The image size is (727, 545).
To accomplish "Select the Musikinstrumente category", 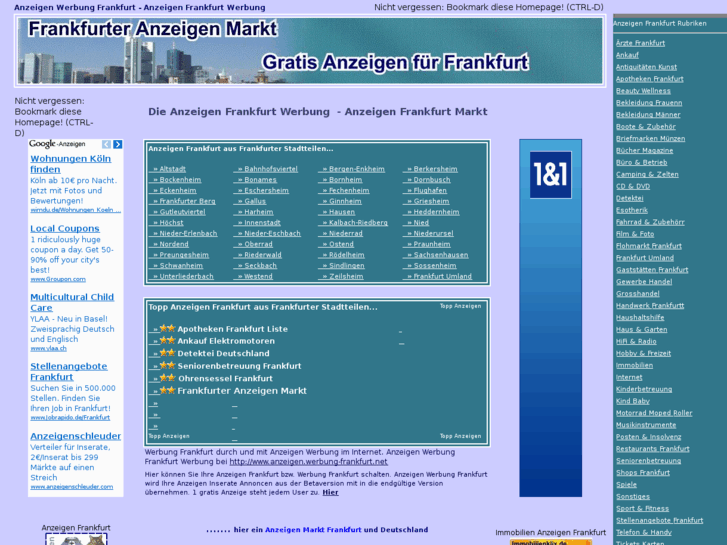I will pyautogui.click(x=646, y=425).
